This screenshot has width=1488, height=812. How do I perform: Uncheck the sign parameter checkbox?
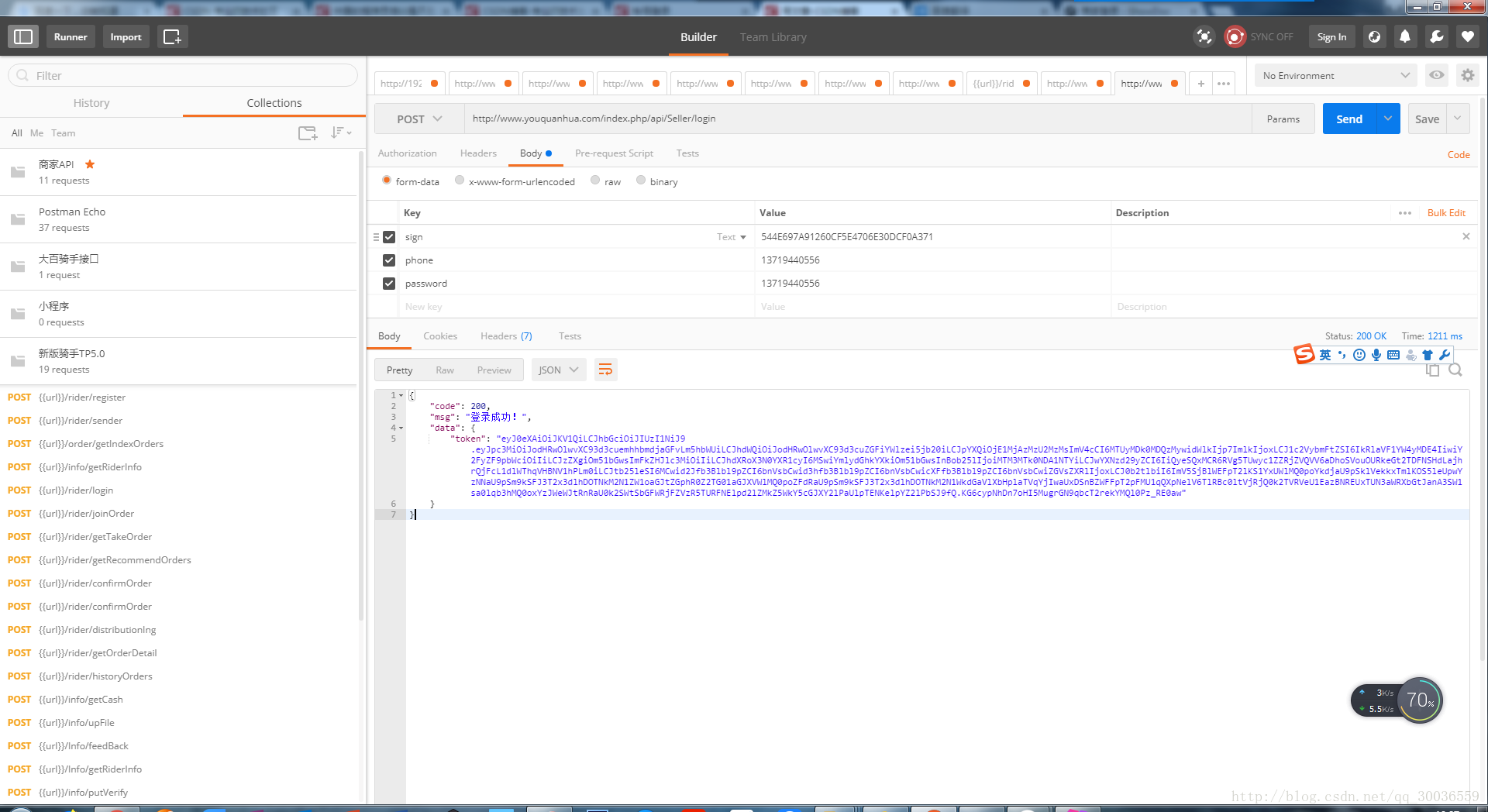(x=389, y=237)
